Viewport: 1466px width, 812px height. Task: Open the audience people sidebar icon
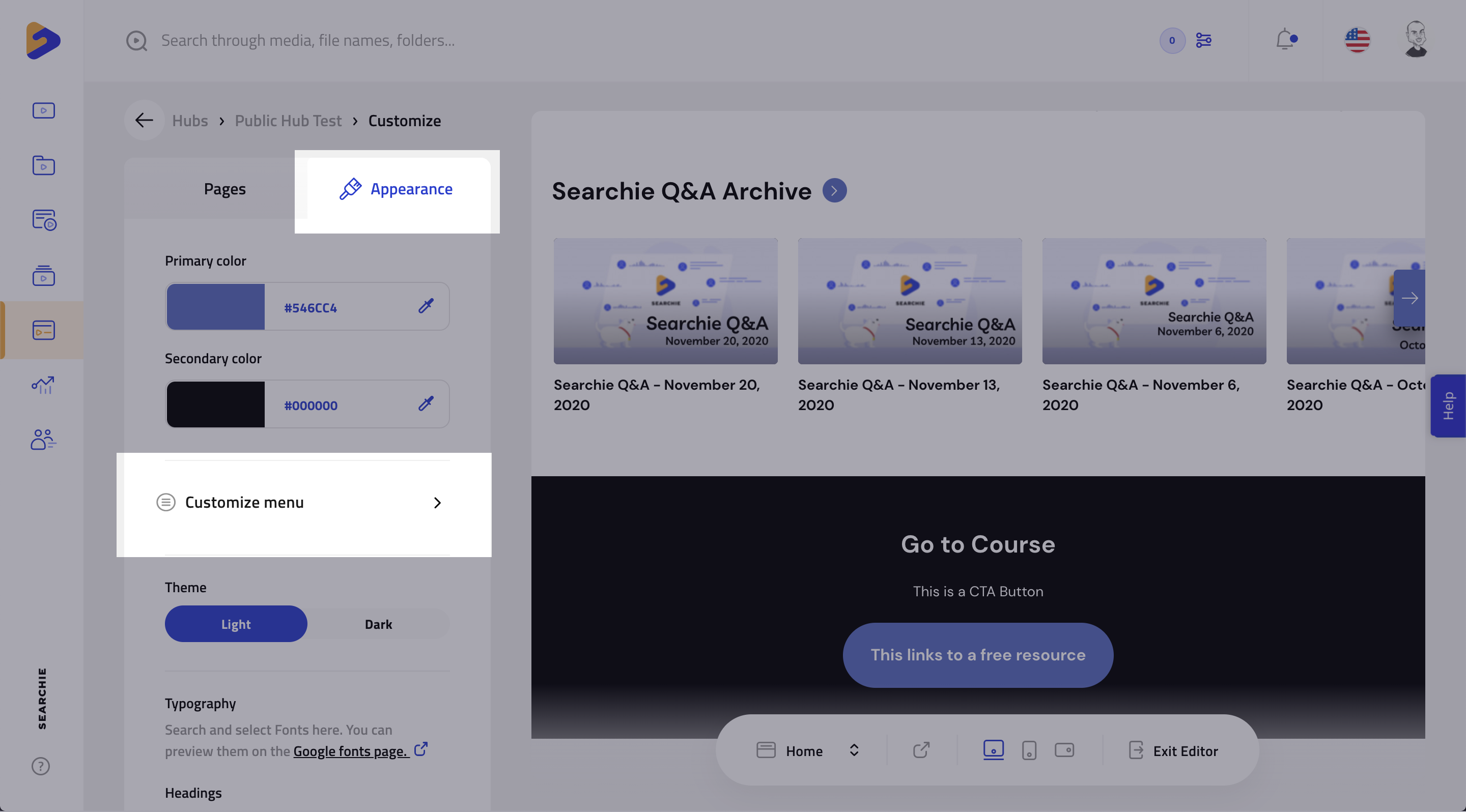(43, 440)
